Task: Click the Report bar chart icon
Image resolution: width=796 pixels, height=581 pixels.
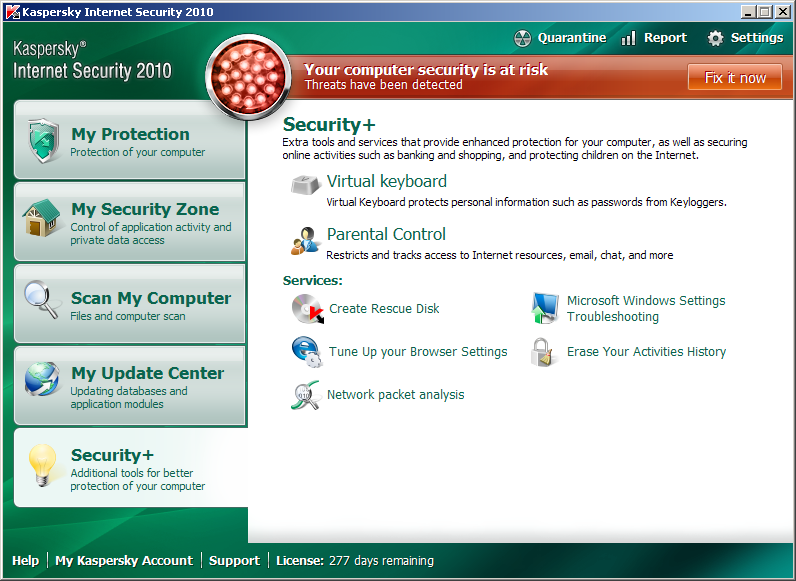Action: 628,38
